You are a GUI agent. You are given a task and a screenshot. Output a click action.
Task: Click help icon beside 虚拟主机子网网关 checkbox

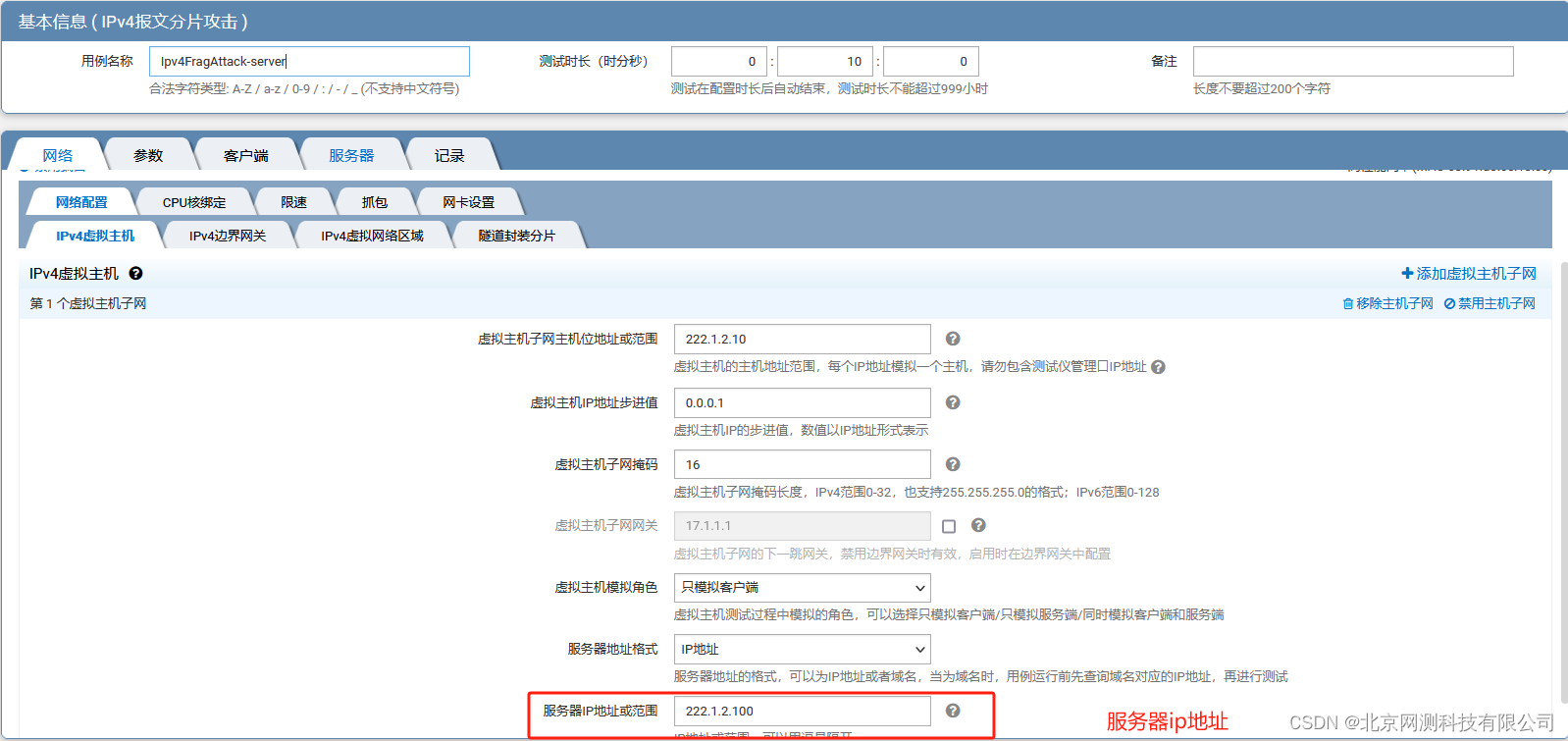click(x=978, y=525)
